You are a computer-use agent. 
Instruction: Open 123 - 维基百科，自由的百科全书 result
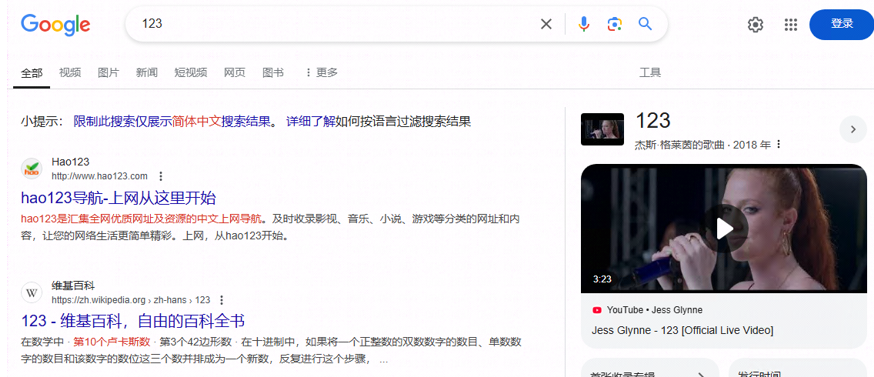coord(133,321)
